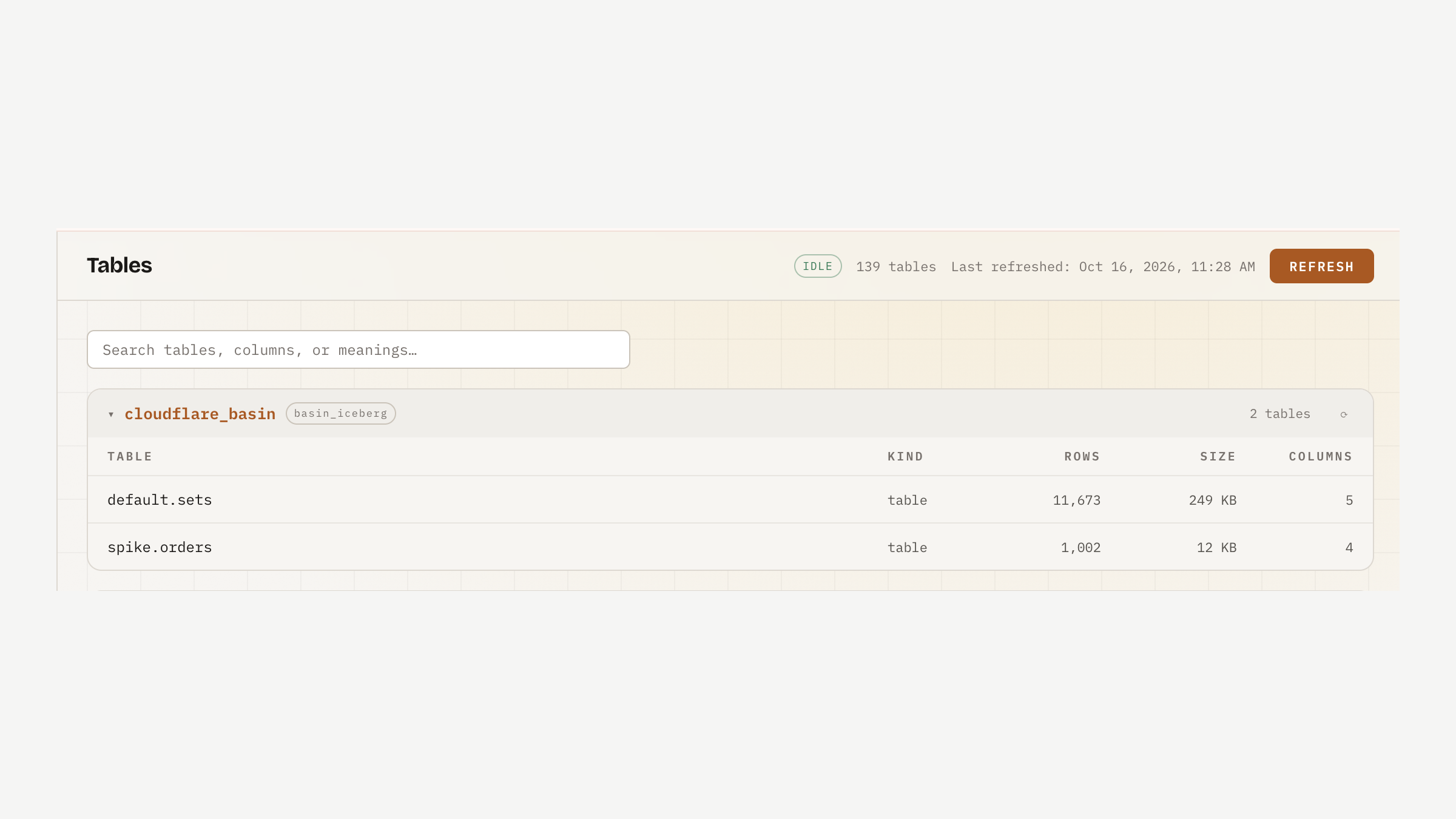
Task: Click the COLUMNS column header
Action: click(x=1321, y=457)
